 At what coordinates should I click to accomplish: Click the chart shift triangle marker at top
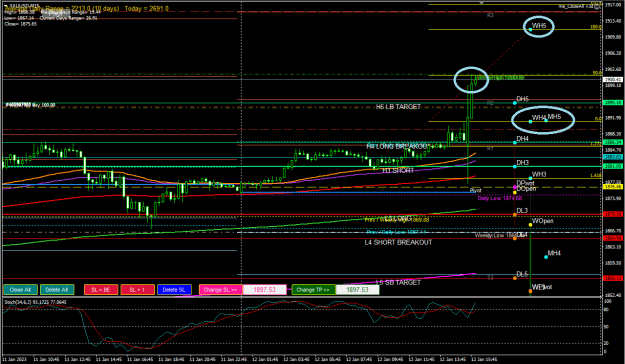[x=482, y=3]
